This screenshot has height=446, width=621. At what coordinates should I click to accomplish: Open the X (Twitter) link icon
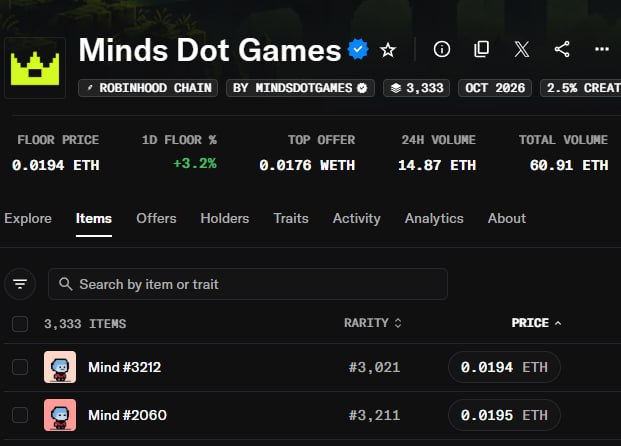coord(522,50)
